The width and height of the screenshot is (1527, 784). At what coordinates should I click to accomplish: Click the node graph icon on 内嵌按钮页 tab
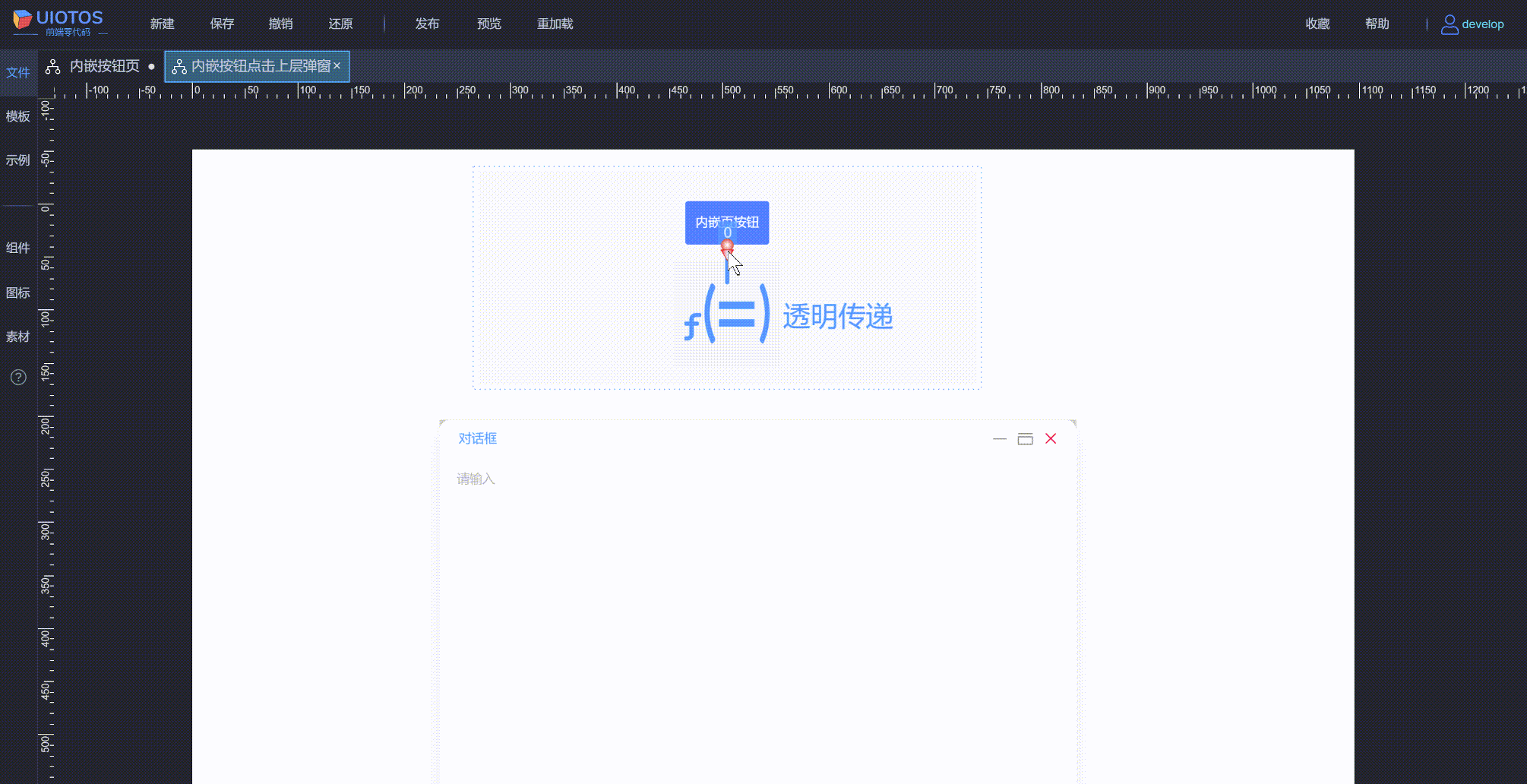52,66
